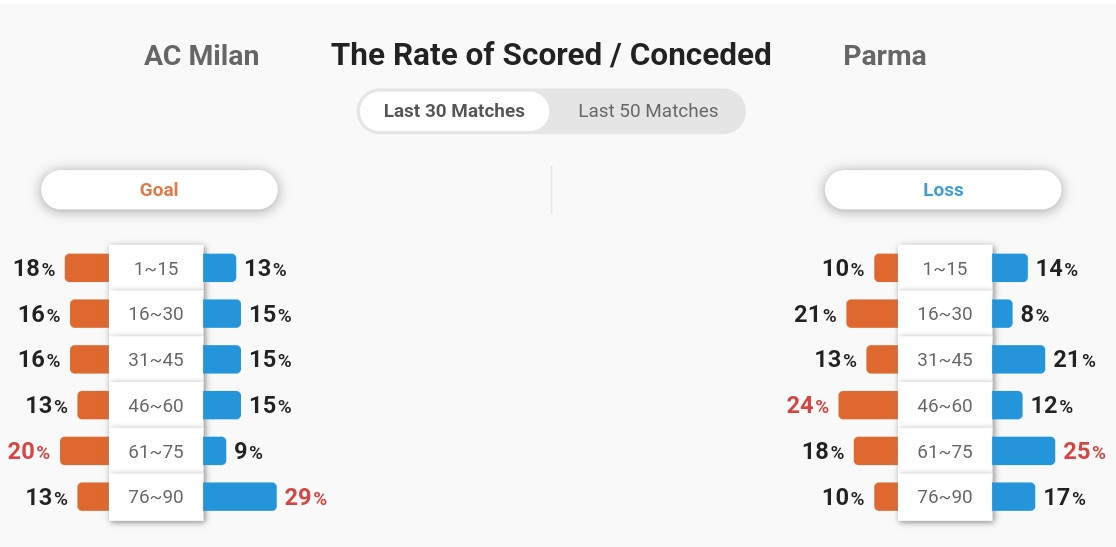Image resolution: width=1116 pixels, height=547 pixels.
Task: Click Parma's 25% blue bar for 61~75
Action: (1023, 451)
